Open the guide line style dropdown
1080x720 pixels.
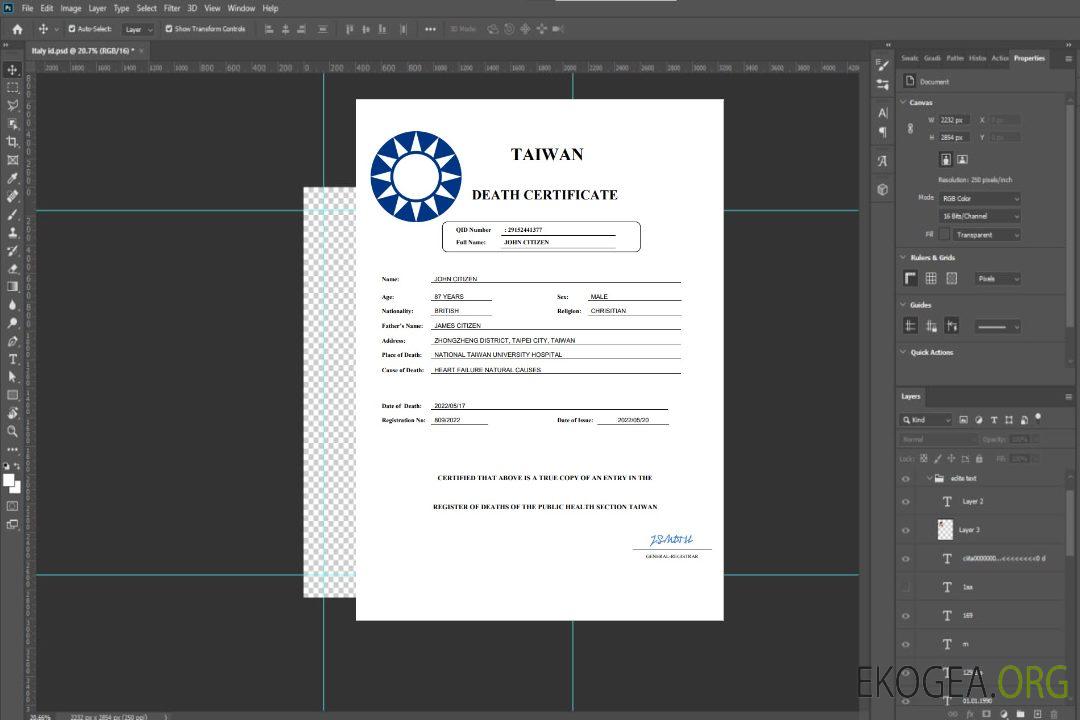(x=997, y=327)
